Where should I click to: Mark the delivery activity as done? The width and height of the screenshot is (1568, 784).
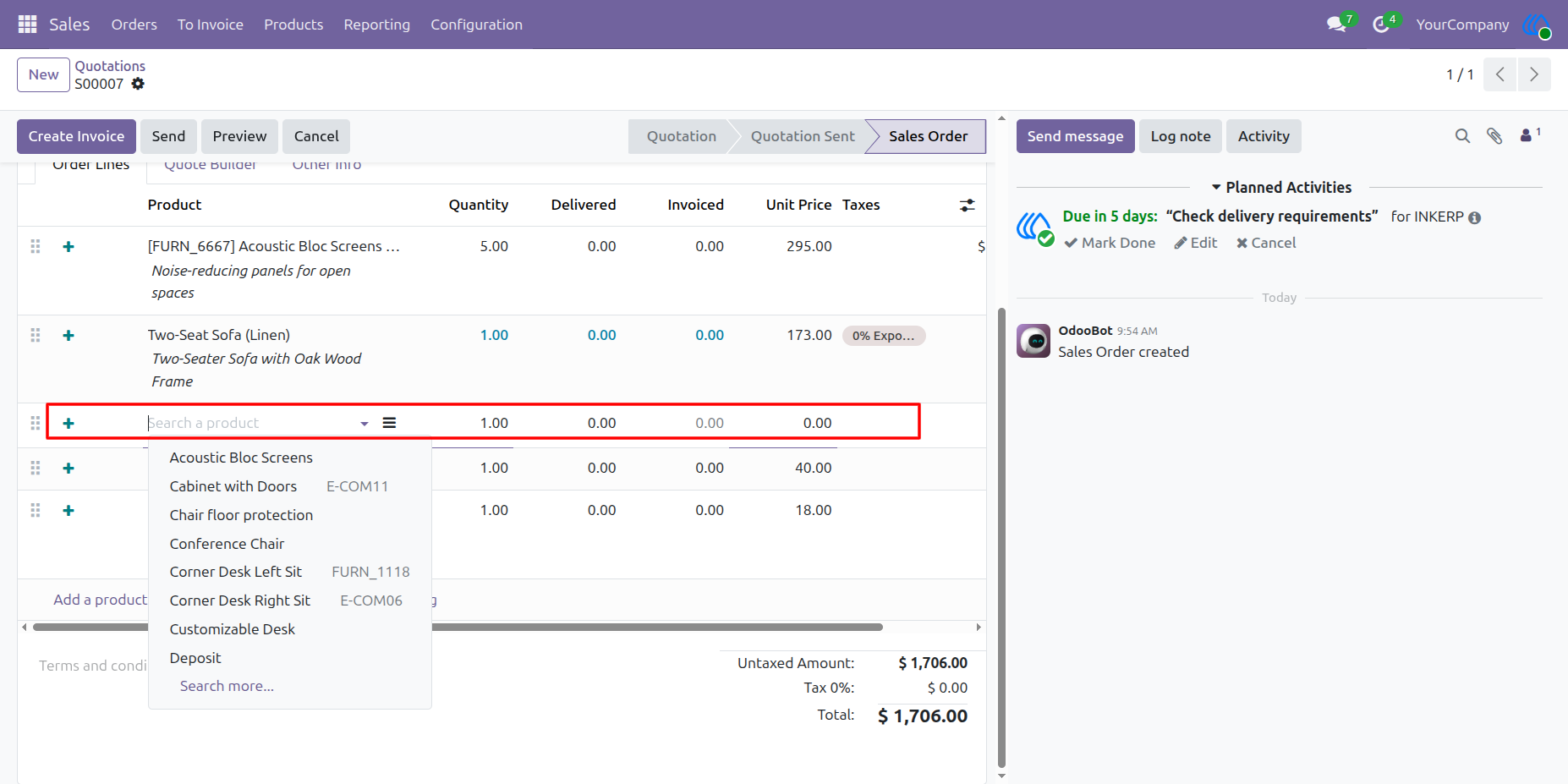click(x=1110, y=243)
